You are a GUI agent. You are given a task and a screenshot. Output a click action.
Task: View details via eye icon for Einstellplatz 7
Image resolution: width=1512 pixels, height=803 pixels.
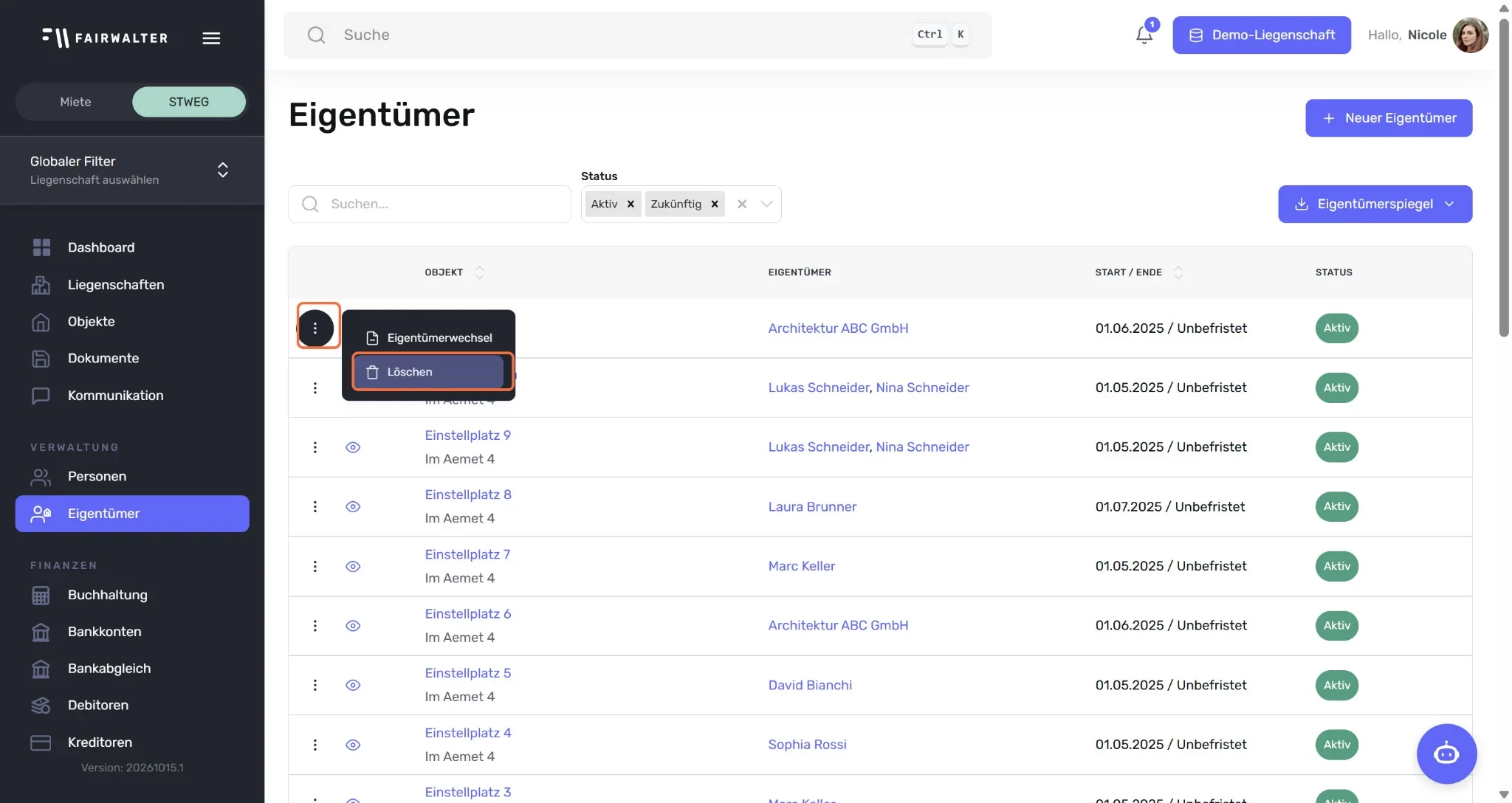pos(353,566)
